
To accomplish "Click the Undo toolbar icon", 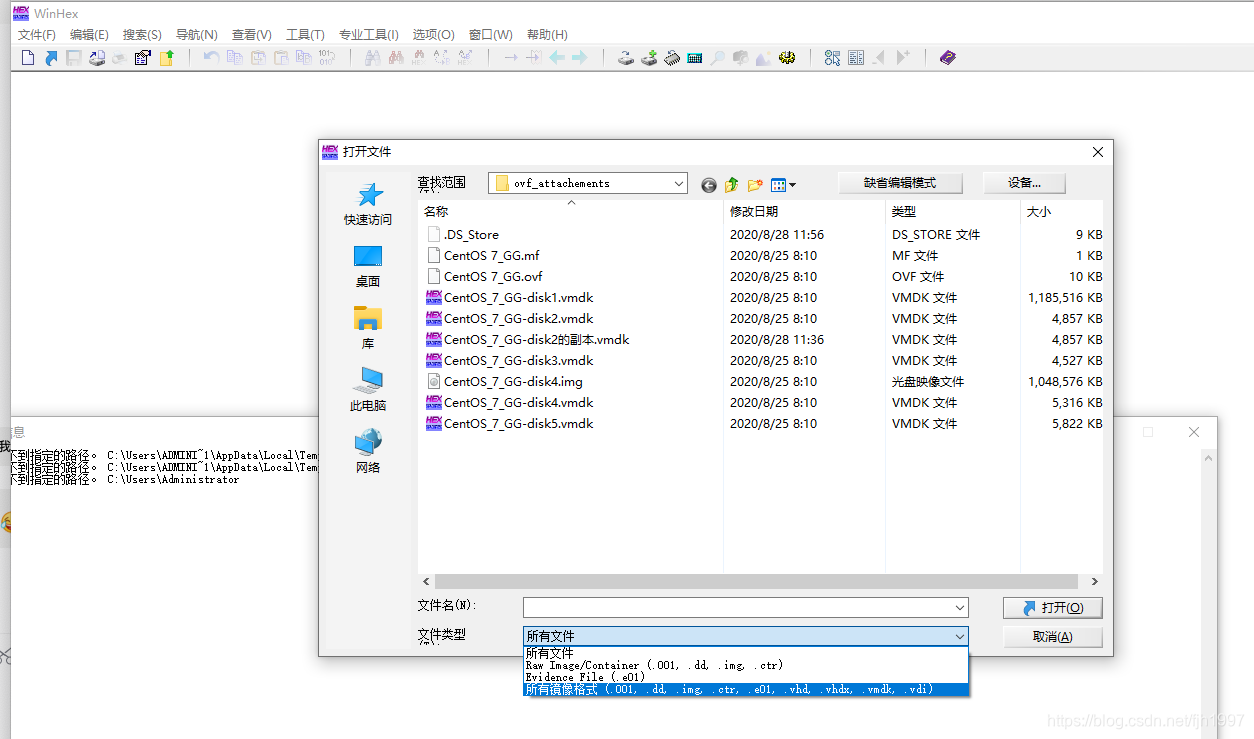I will pos(211,58).
